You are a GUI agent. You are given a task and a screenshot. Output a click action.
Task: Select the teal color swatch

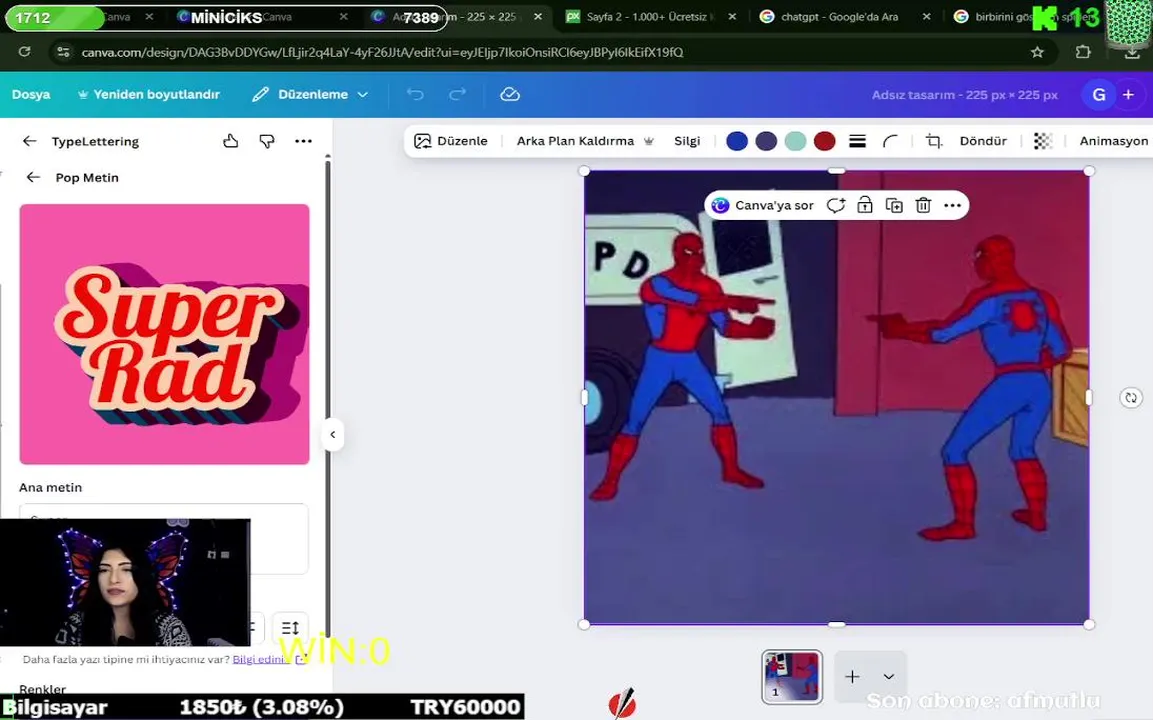(x=796, y=141)
